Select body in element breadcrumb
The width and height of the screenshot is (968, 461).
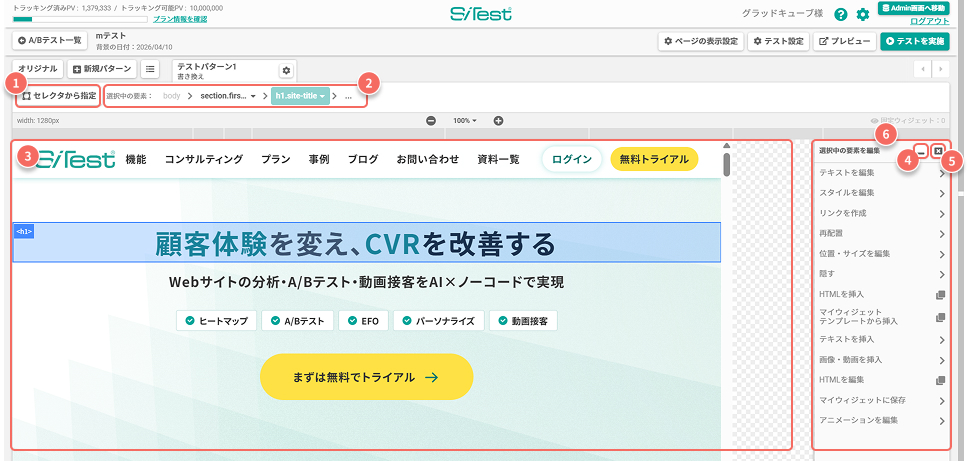point(172,96)
